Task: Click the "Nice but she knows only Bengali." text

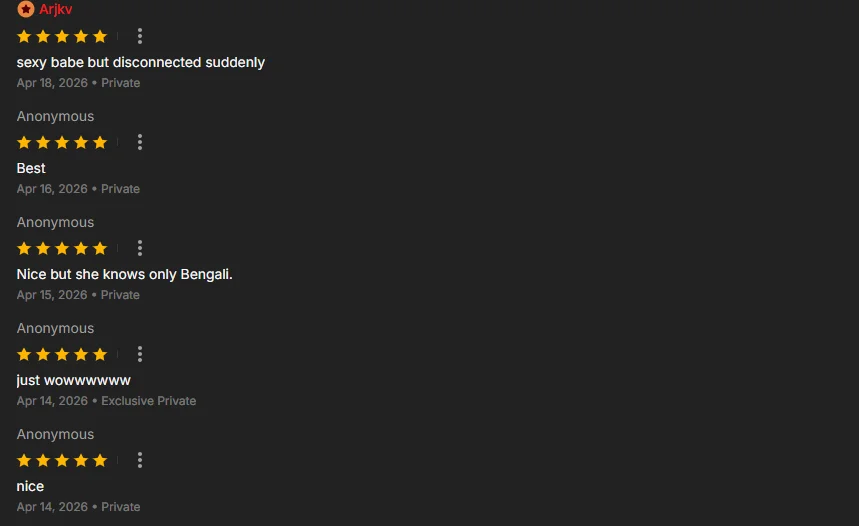Action: click(124, 274)
